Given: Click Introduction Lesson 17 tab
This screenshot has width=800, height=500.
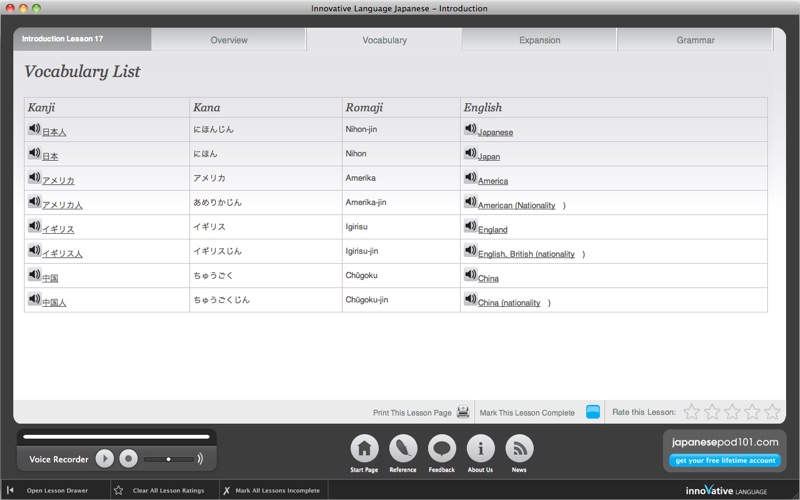Looking at the screenshot, I should point(82,39).
